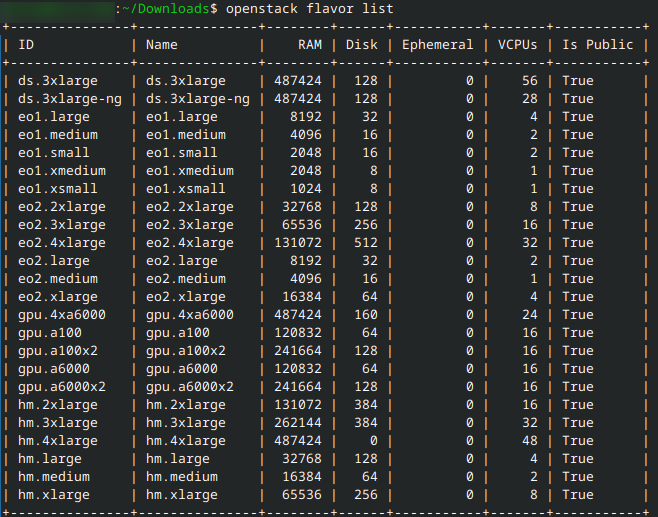Click the 'Is Public' column header
658x517 pixels.
tap(598, 44)
